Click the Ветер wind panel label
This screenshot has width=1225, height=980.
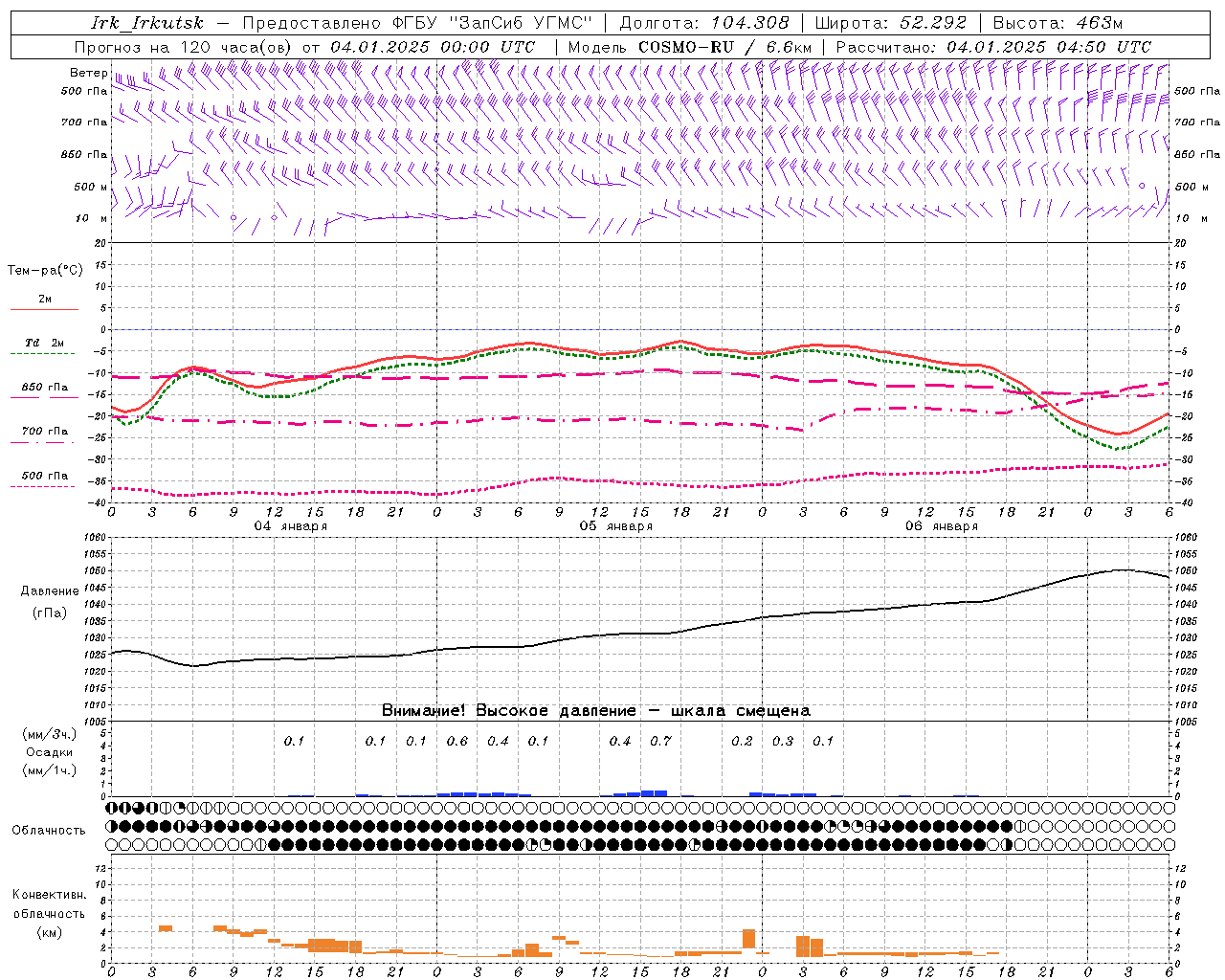click(88, 73)
